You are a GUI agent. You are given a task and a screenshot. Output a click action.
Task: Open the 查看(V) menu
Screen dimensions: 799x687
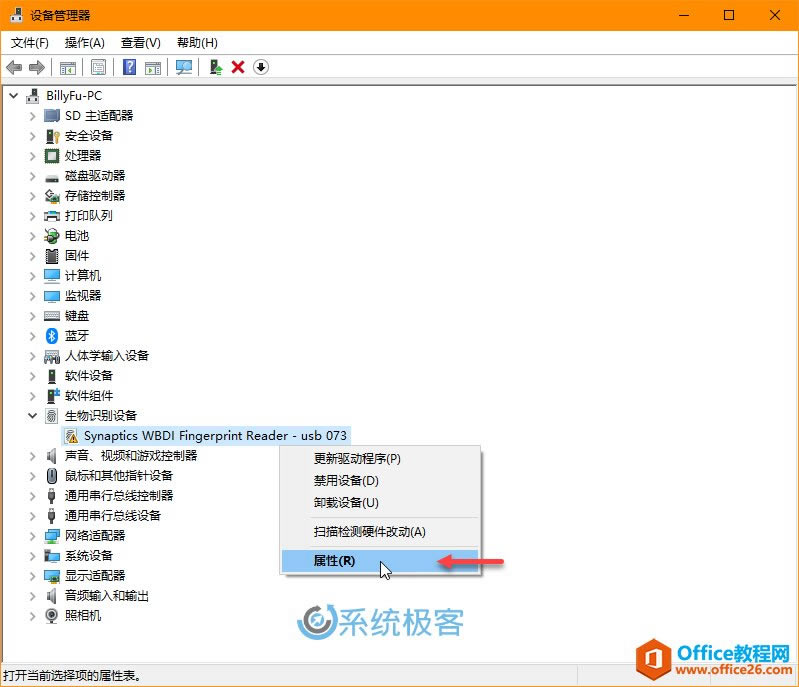[x=141, y=43]
